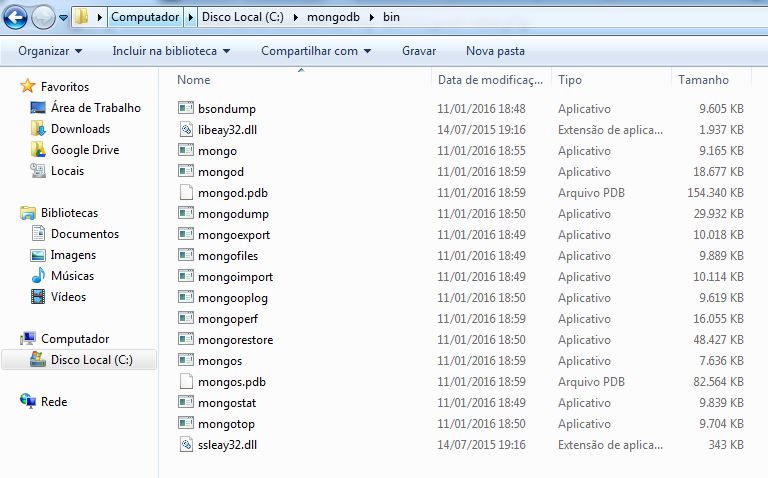Open Documentos in the Bibliotecas tree
This screenshot has width=768, height=478.
pos(85,234)
